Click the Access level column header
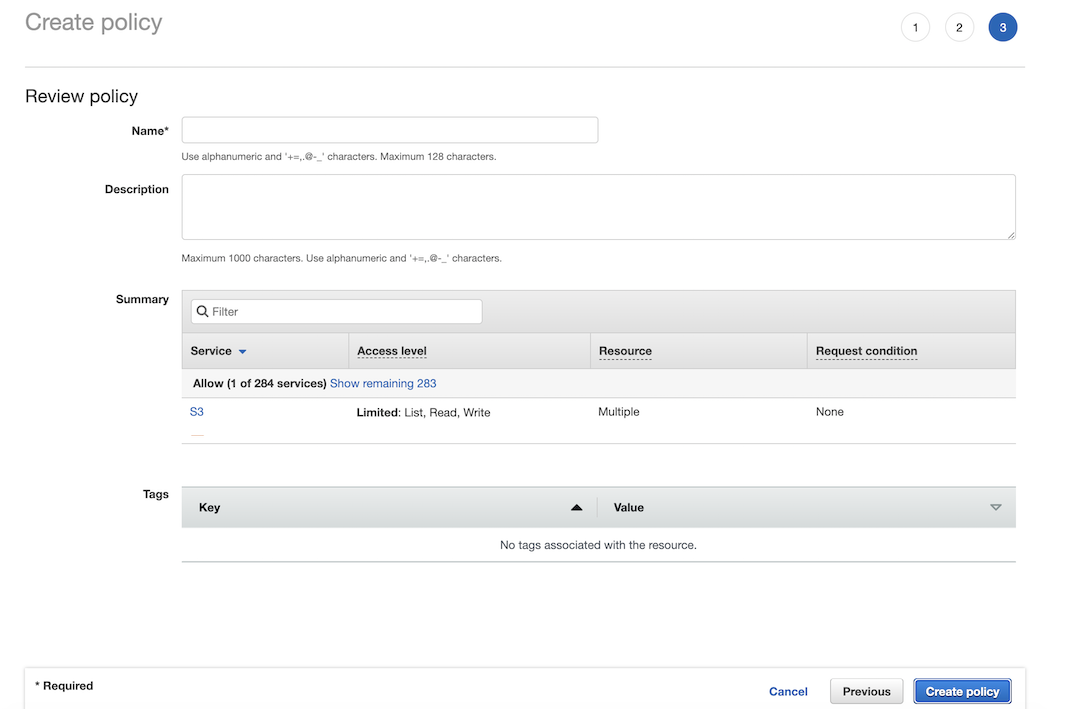Viewport: 1071px width, 709px height. (x=391, y=351)
